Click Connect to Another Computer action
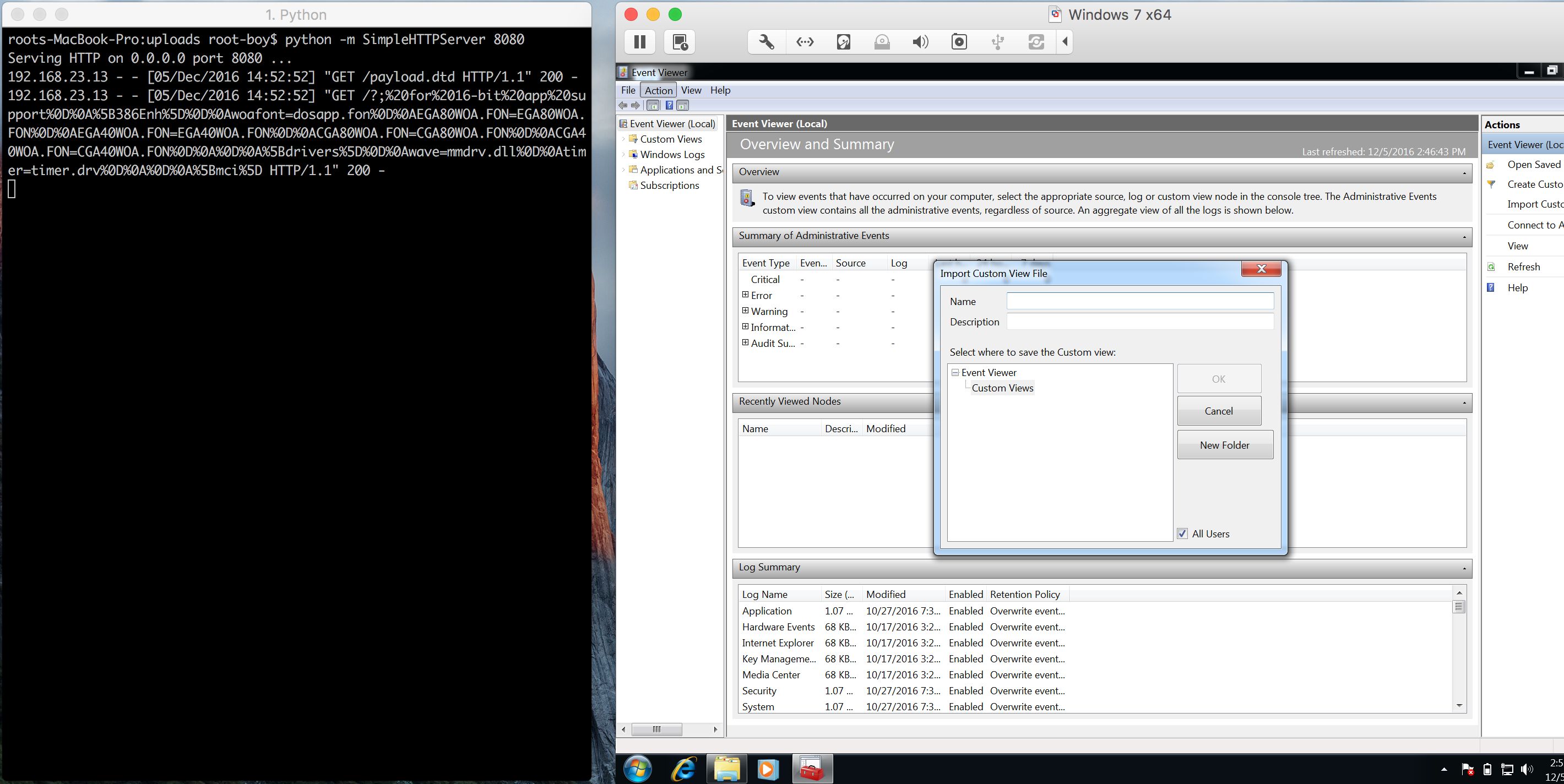 pos(1535,225)
